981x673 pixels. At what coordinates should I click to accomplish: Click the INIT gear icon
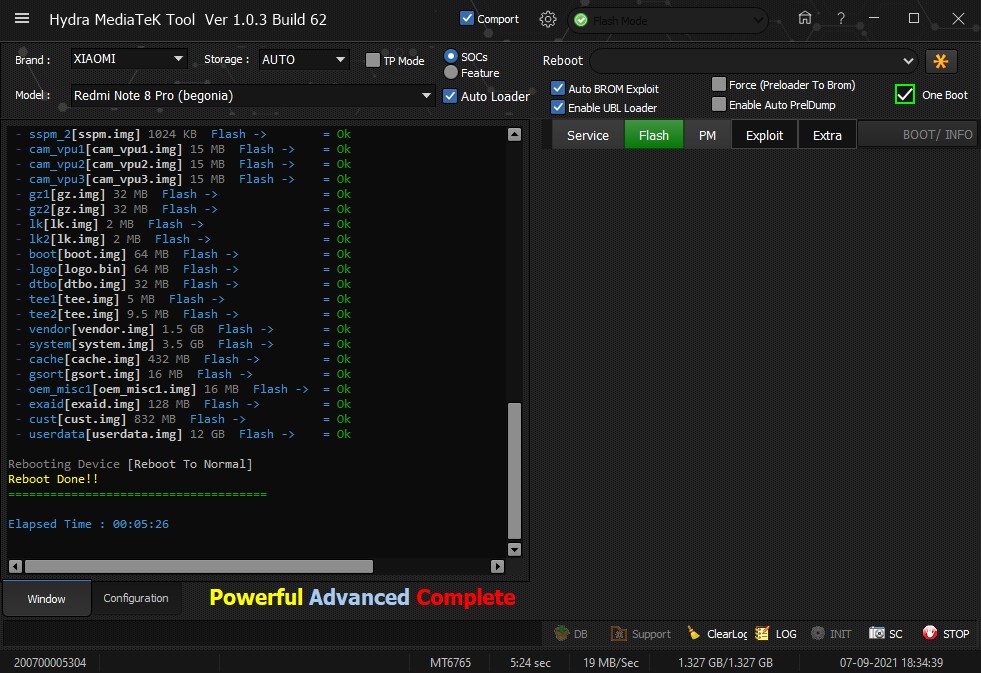(818, 633)
